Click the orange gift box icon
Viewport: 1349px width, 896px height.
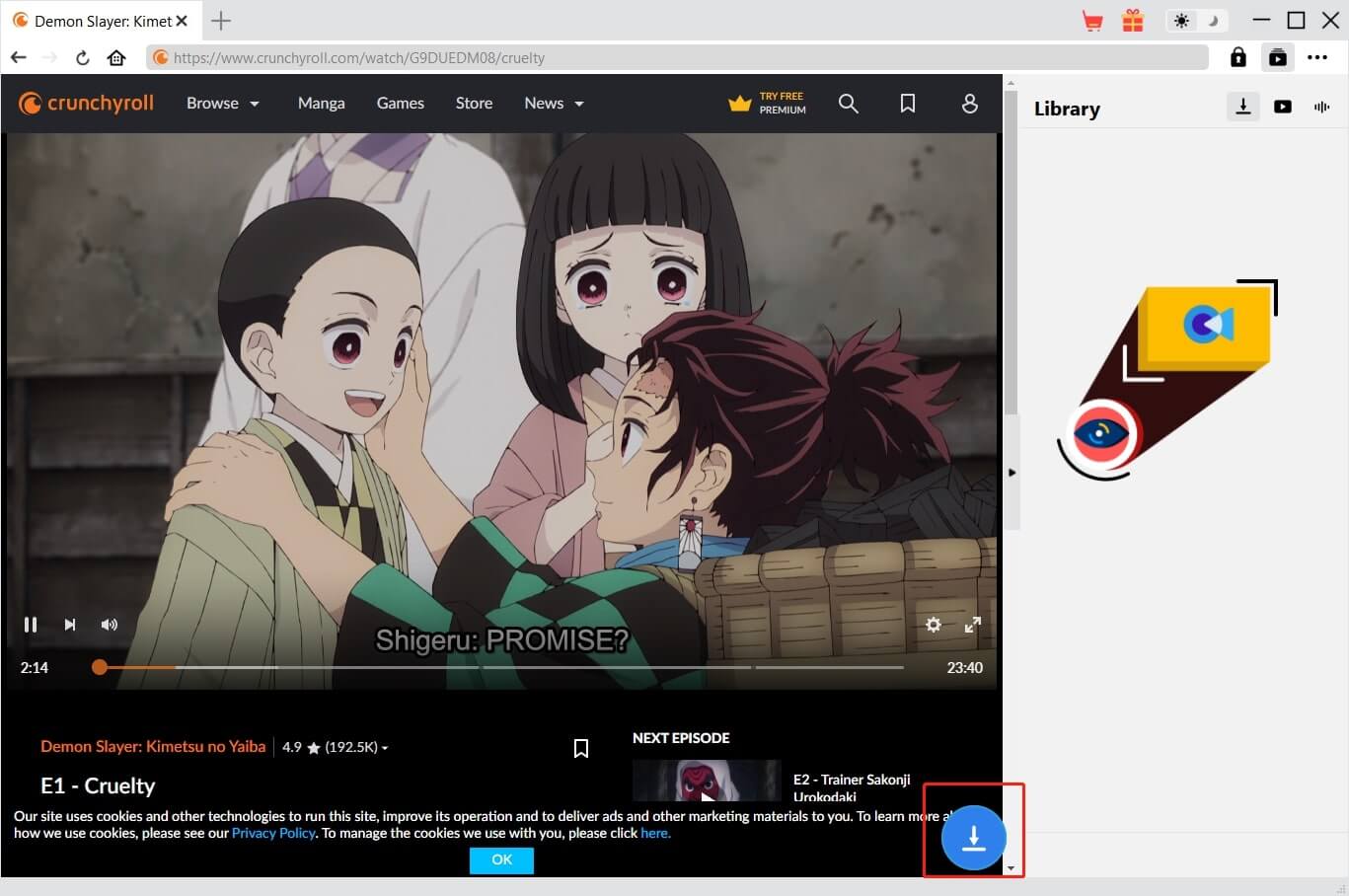tap(1133, 21)
